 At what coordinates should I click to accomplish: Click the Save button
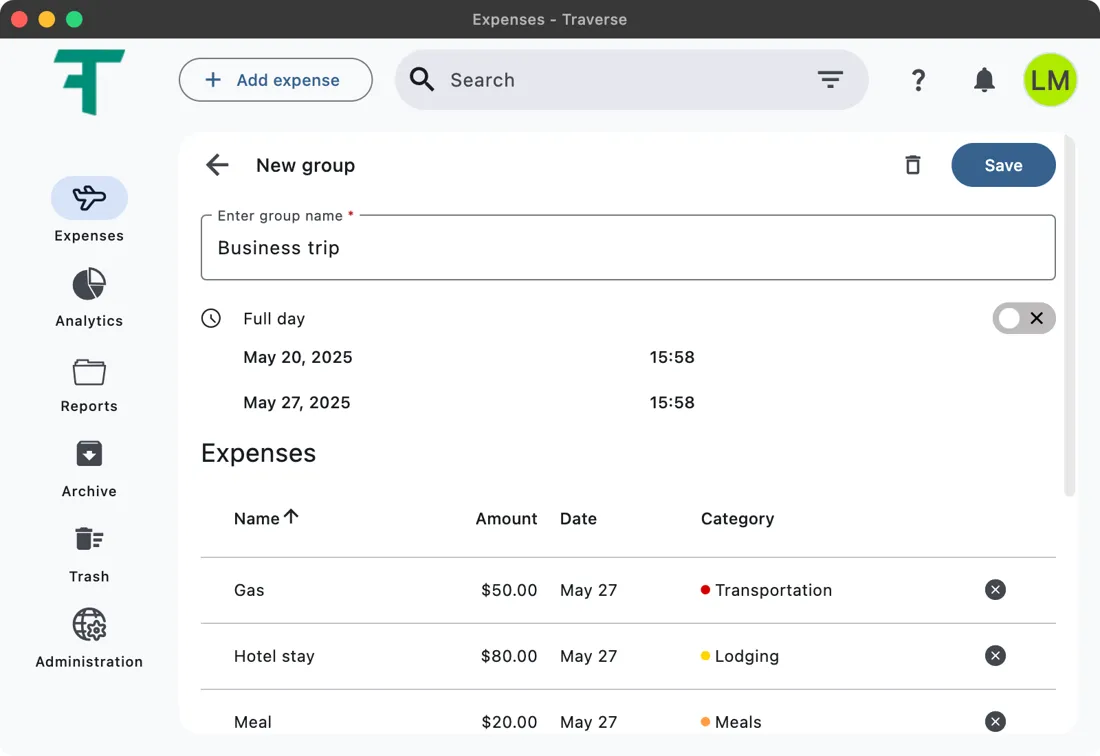tap(1003, 165)
